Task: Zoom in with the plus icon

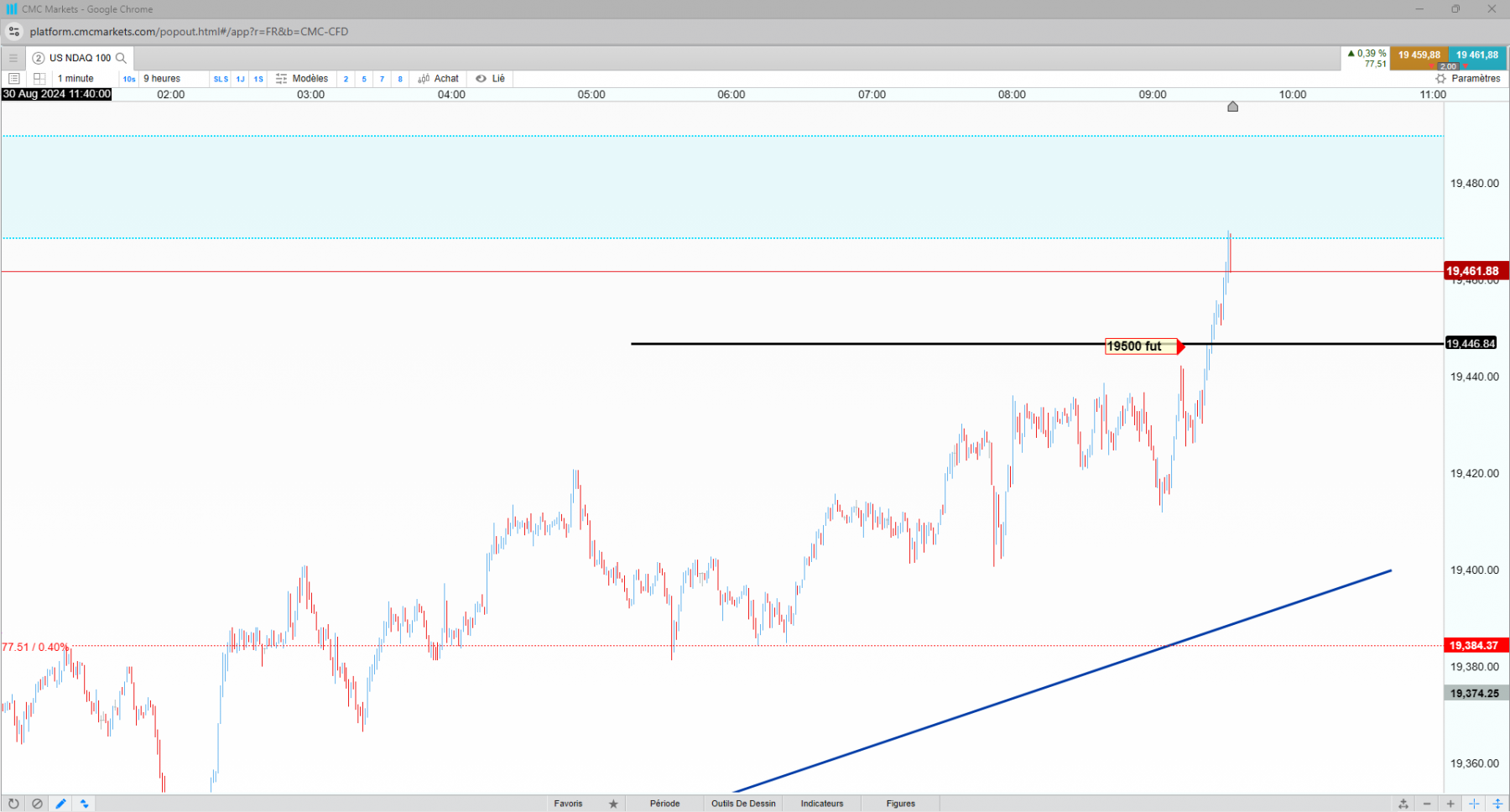Action: click(1450, 804)
